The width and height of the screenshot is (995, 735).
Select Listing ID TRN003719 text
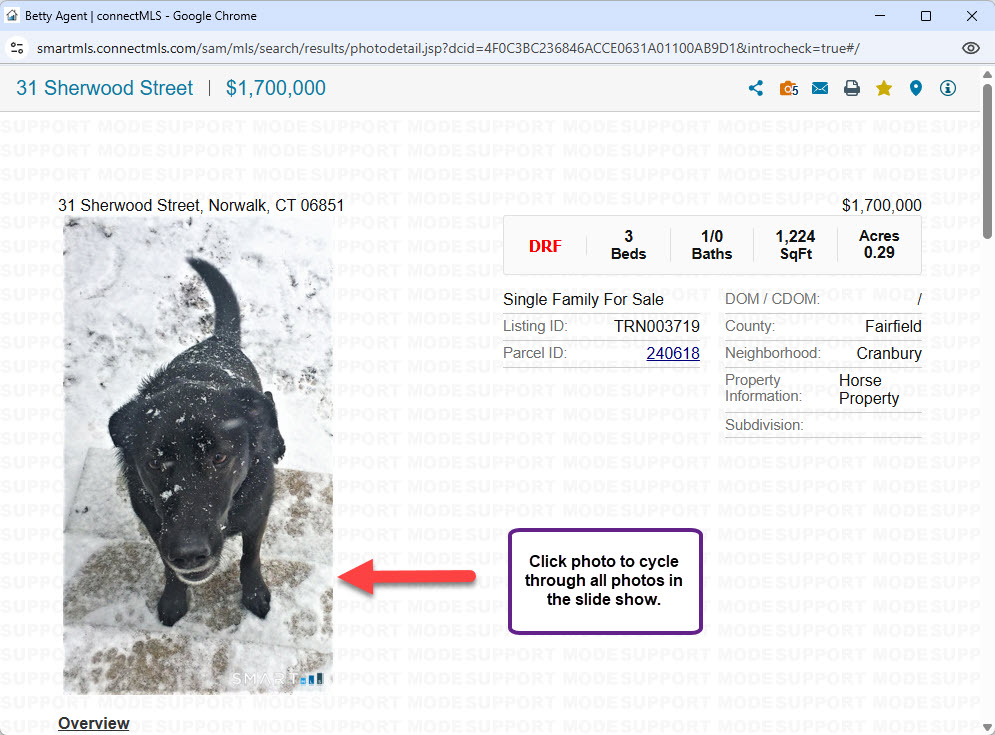(657, 326)
